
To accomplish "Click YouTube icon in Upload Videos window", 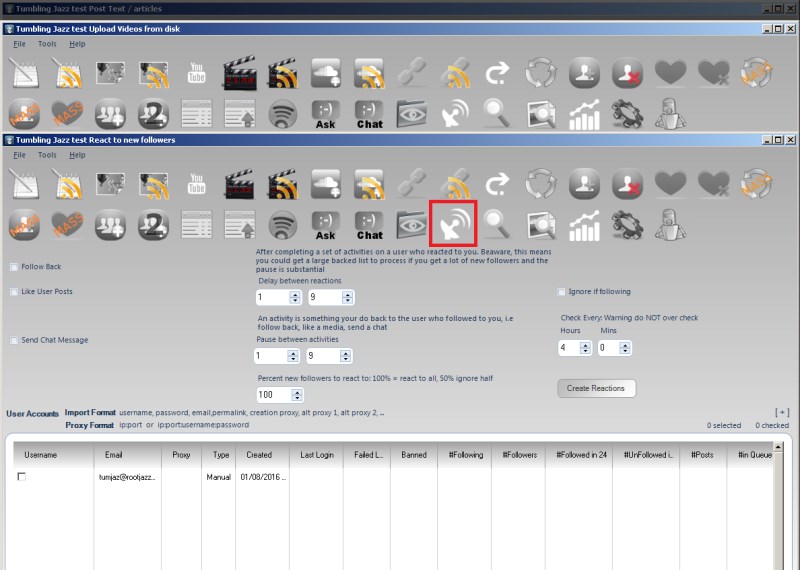I will 196,72.
